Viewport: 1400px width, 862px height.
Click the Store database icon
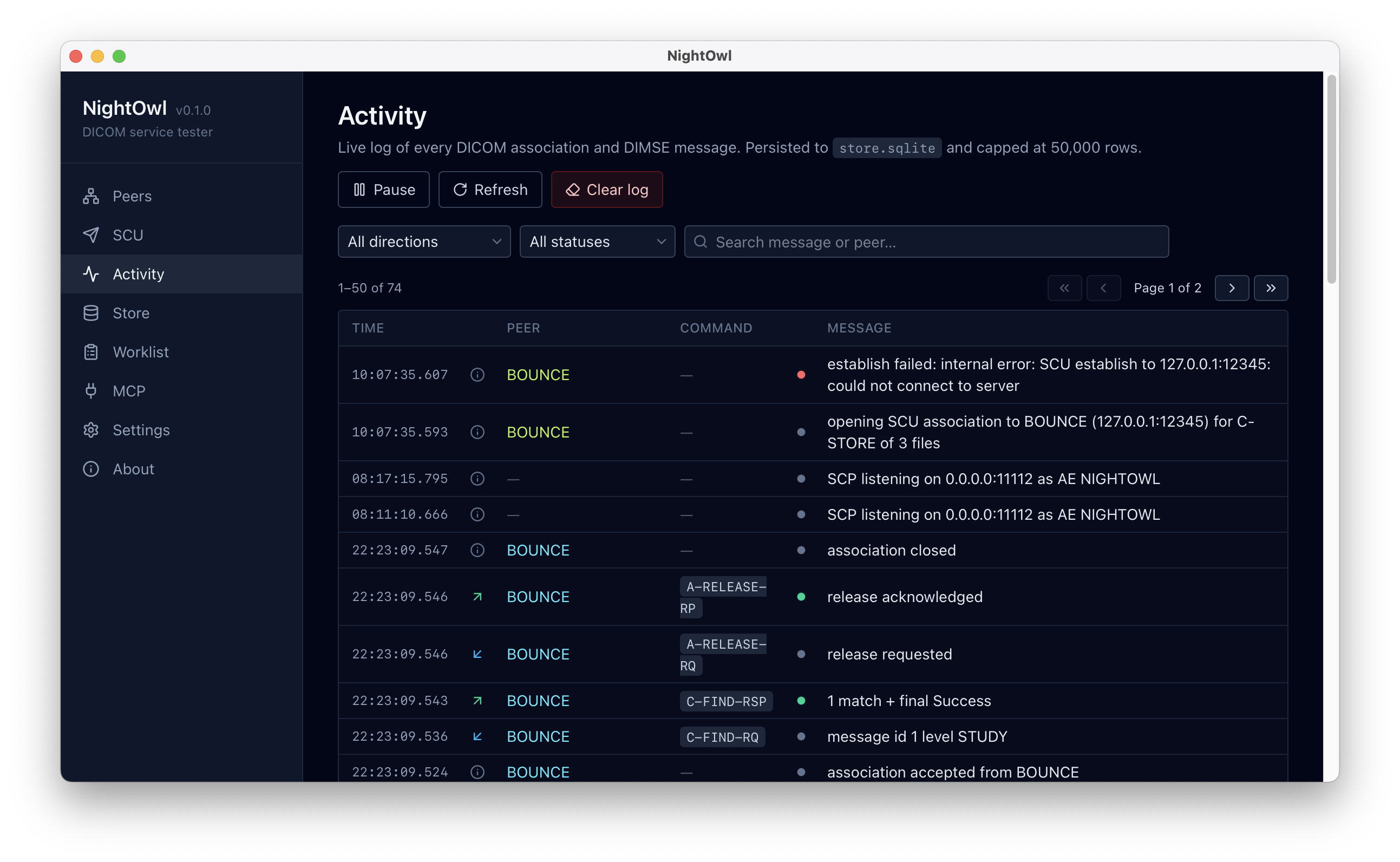tap(90, 313)
